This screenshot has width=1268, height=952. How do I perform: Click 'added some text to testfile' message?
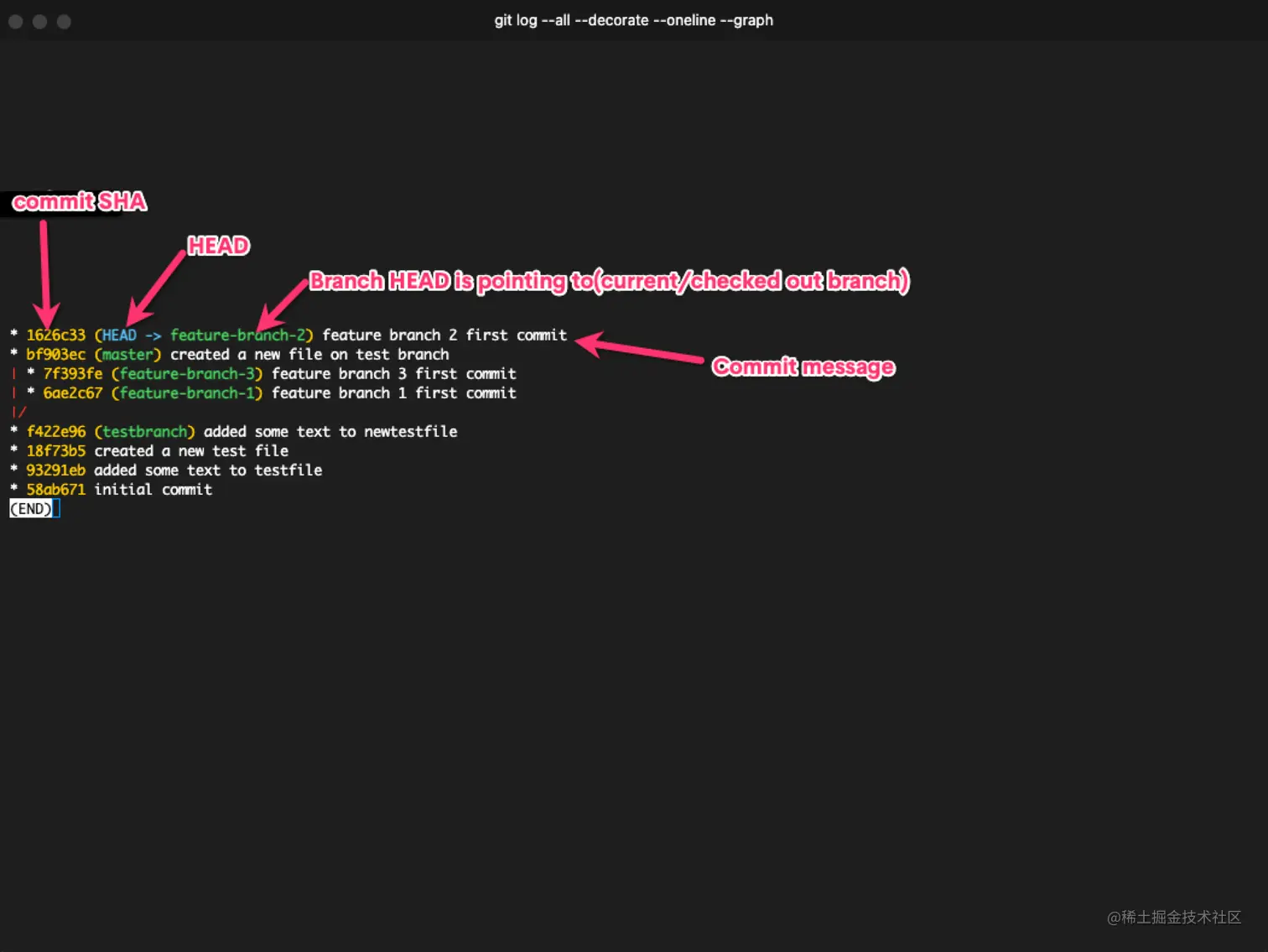[208, 471]
